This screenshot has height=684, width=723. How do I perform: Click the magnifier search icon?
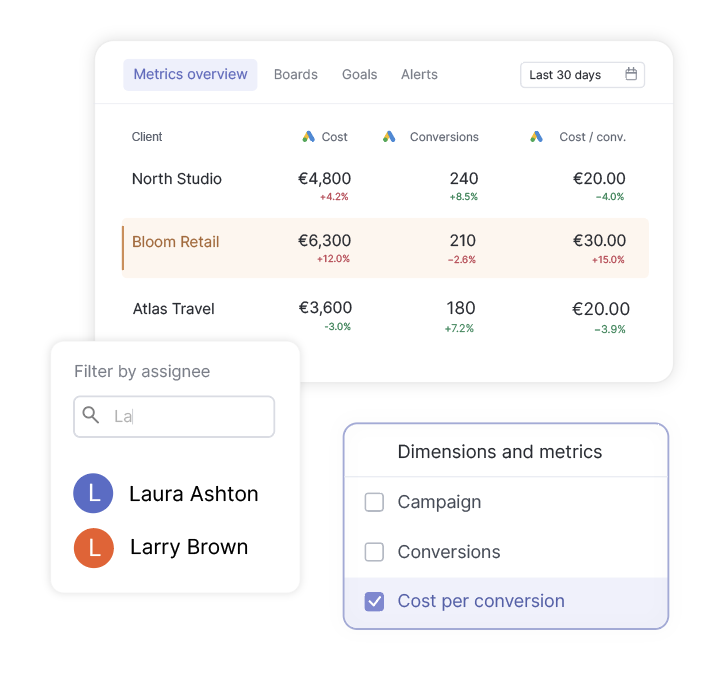(x=90, y=415)
